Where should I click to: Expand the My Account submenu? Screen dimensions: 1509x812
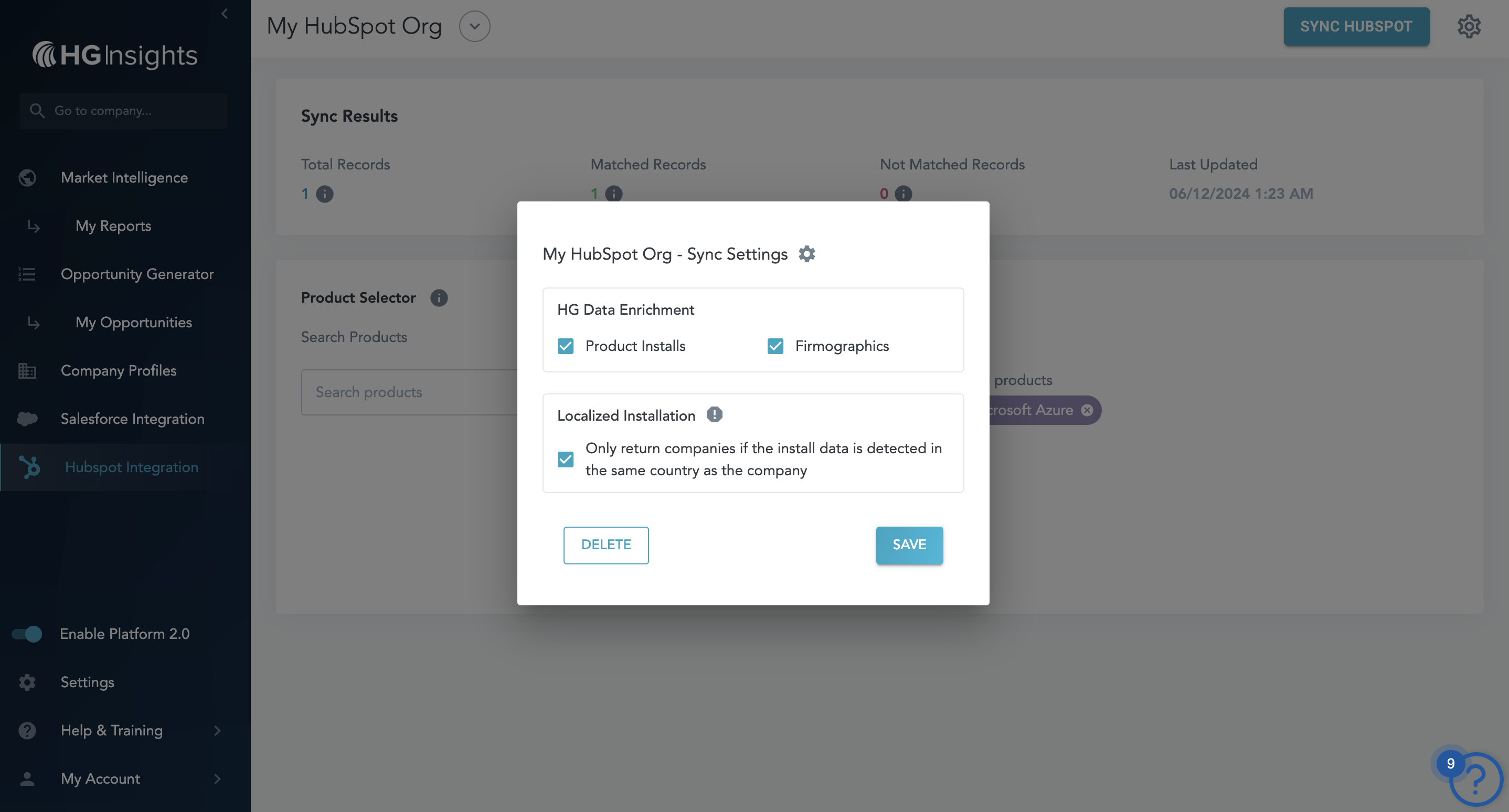point(217,778)
